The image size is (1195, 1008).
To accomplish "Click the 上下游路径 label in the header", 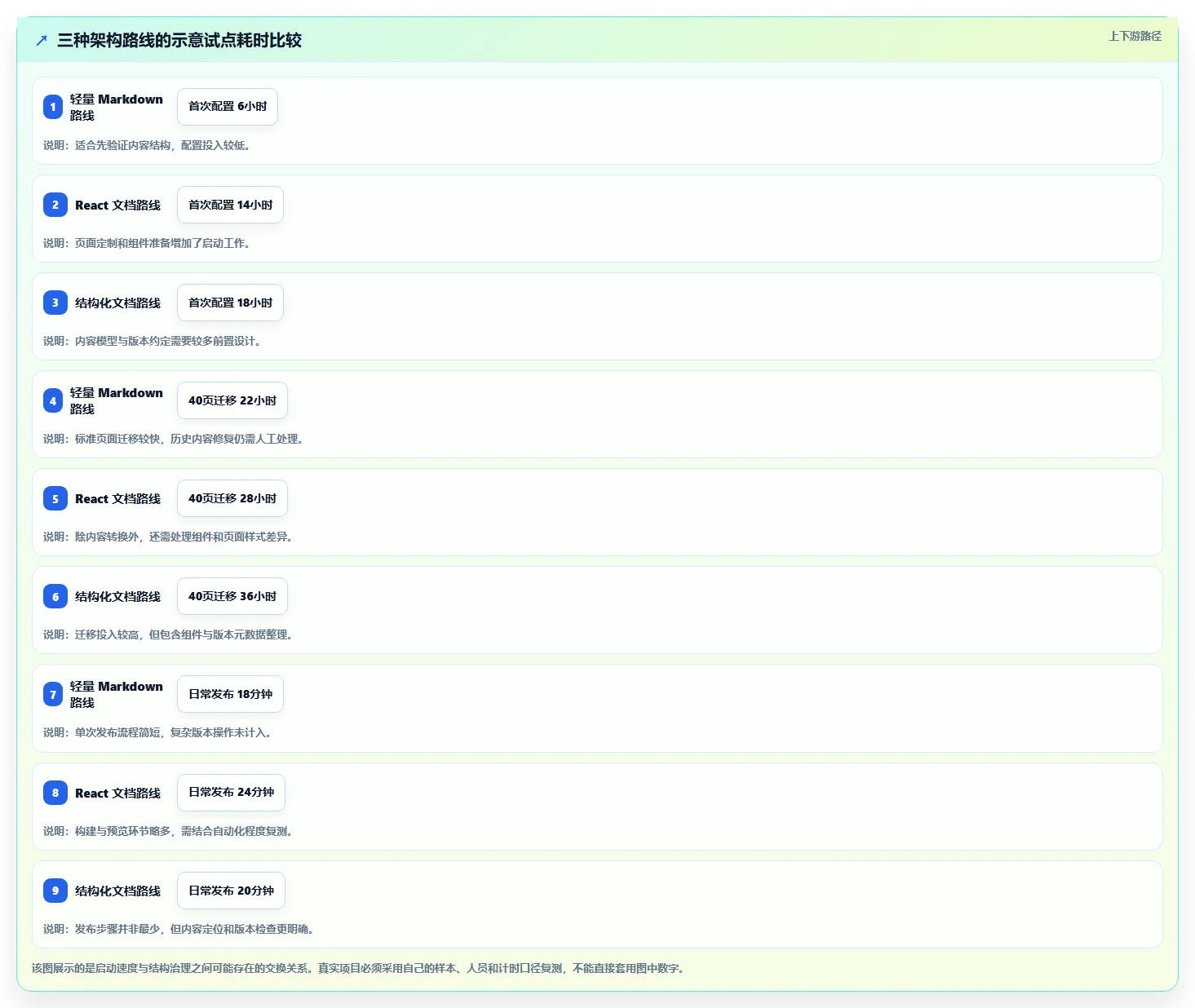I will [x=1135, y=36].
